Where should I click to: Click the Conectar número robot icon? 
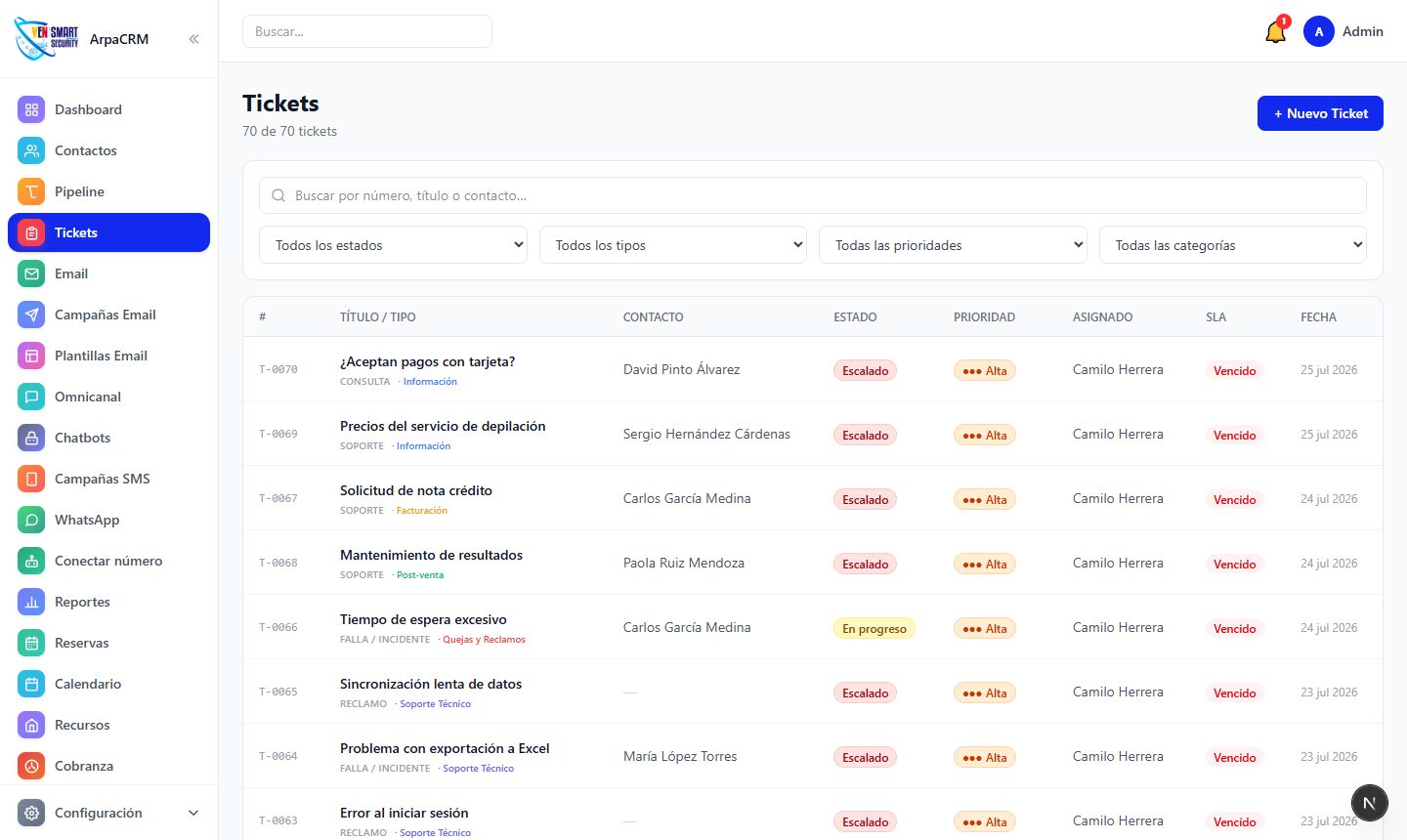click(31, 561)
